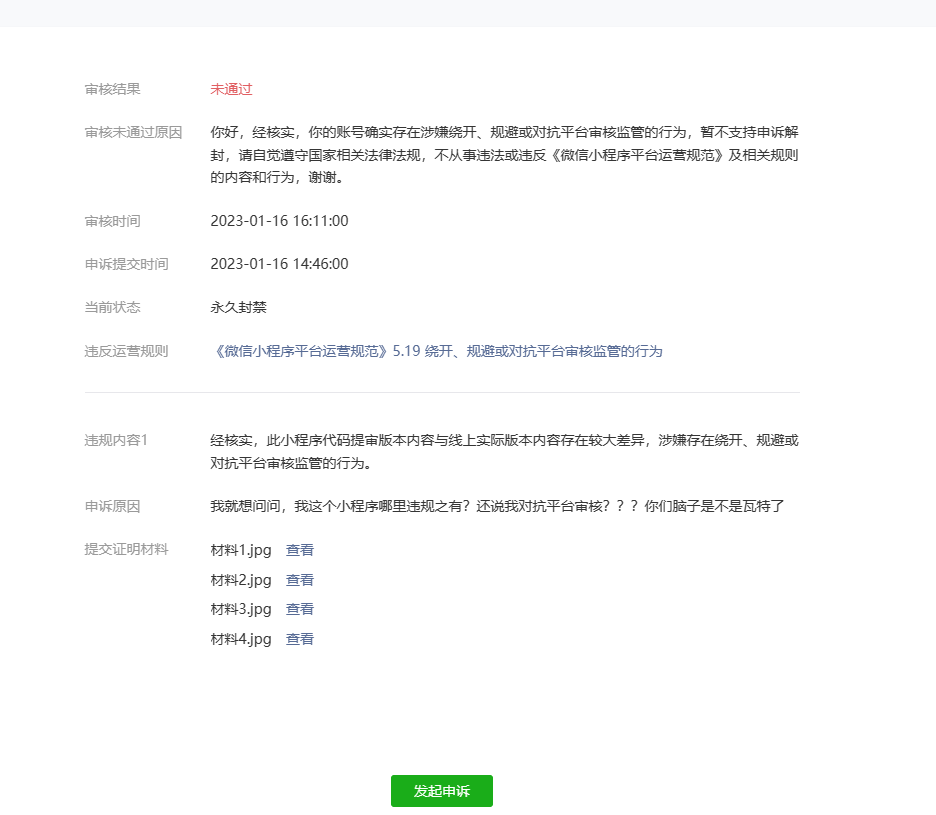This screenshot has width=936, height=815.
Task: View 材料2.jpg via its 查看 link
Action: tap(300, 580)
